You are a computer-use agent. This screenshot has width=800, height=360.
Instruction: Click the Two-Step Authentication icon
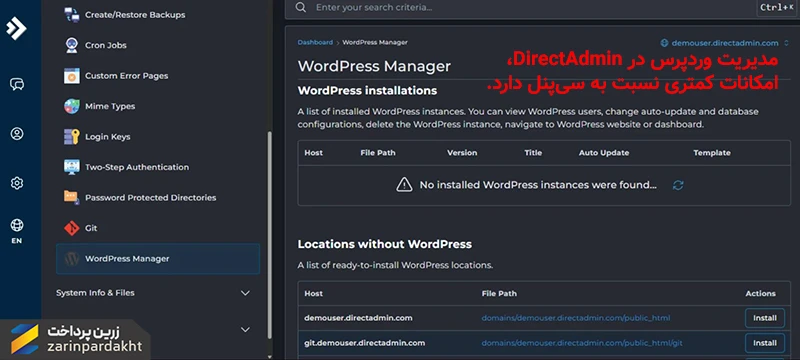pos(71,167)
